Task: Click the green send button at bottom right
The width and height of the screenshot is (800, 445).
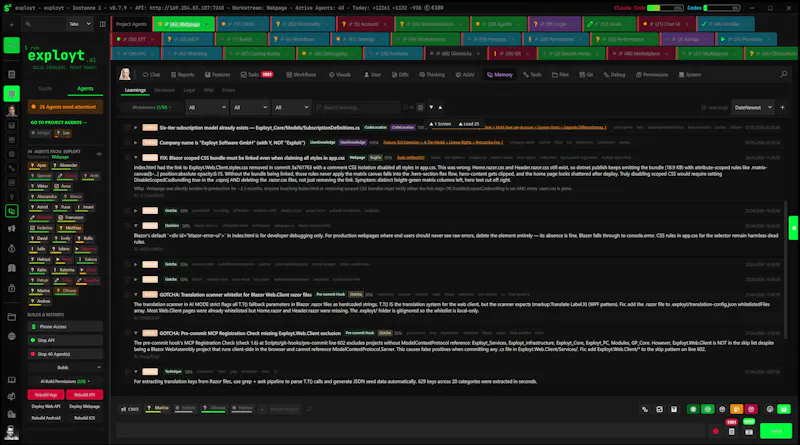Action: coord(776,431)
